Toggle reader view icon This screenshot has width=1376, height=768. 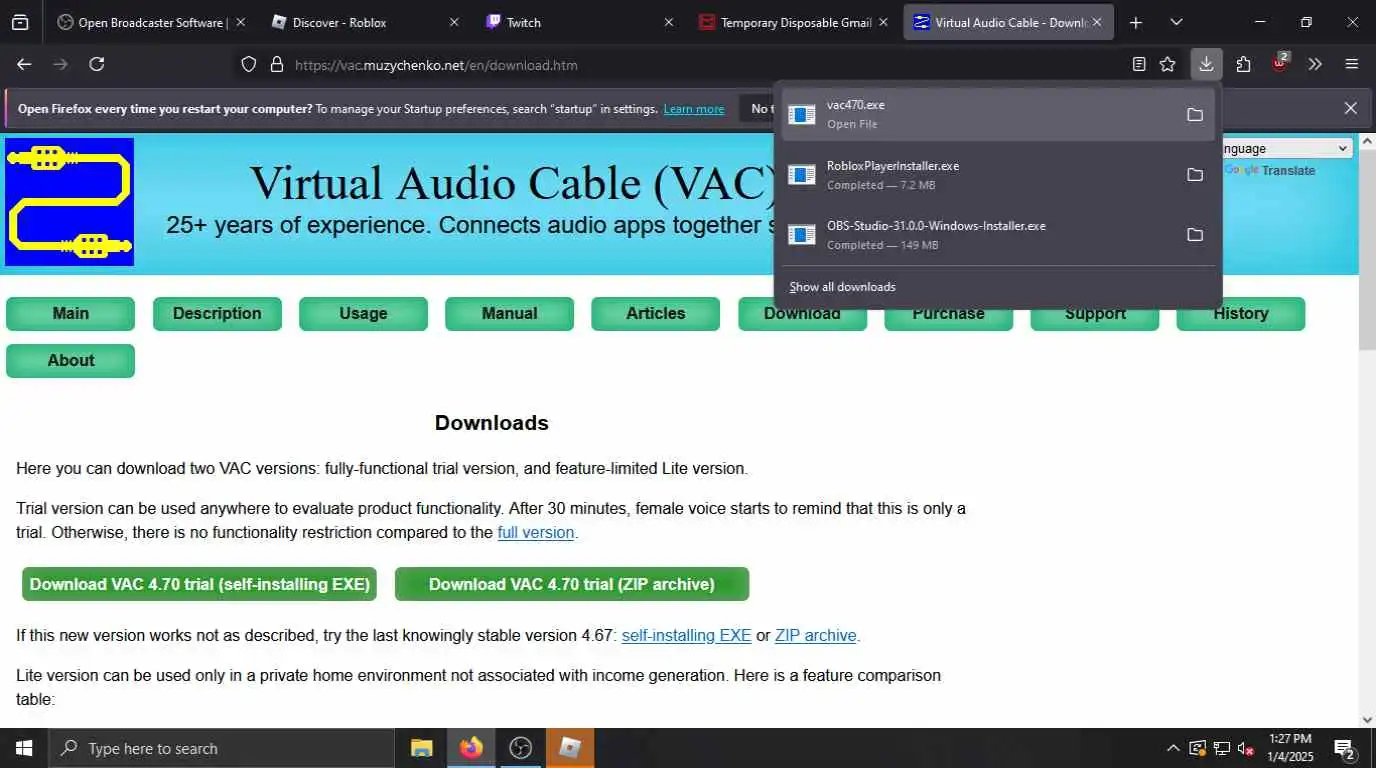pos(1139,64)
